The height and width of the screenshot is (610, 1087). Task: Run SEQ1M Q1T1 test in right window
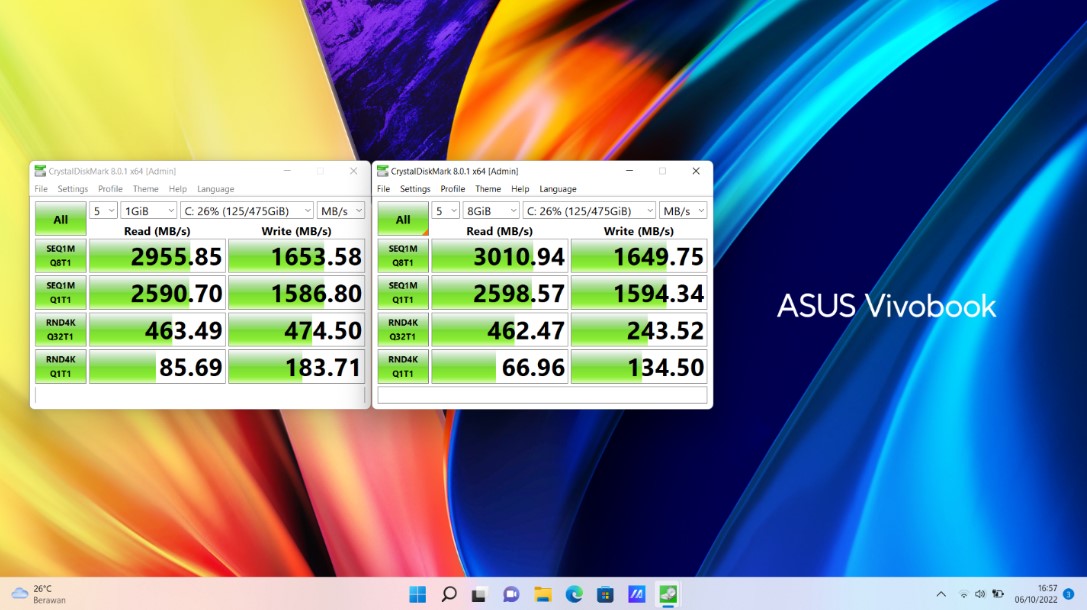[x=403, y=293]
